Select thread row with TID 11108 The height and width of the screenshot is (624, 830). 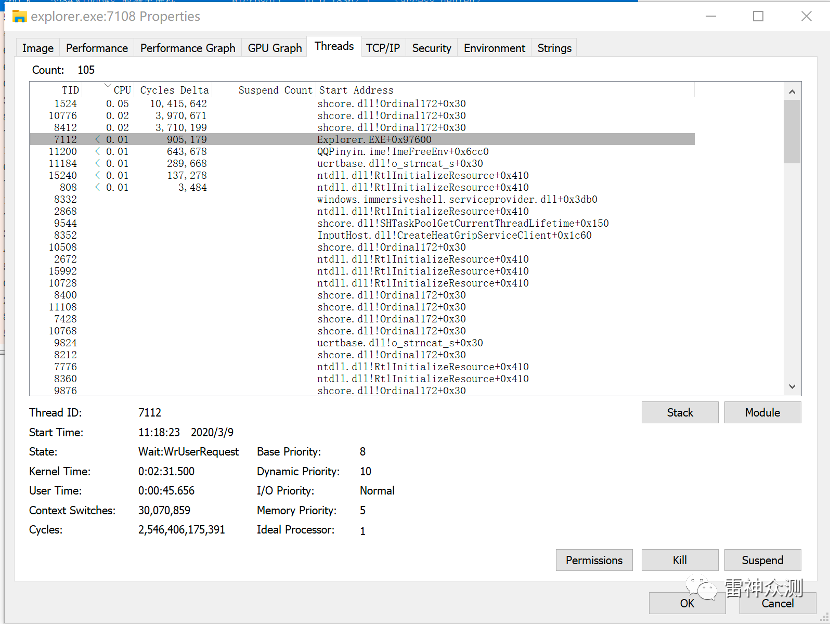pos(362,307)
